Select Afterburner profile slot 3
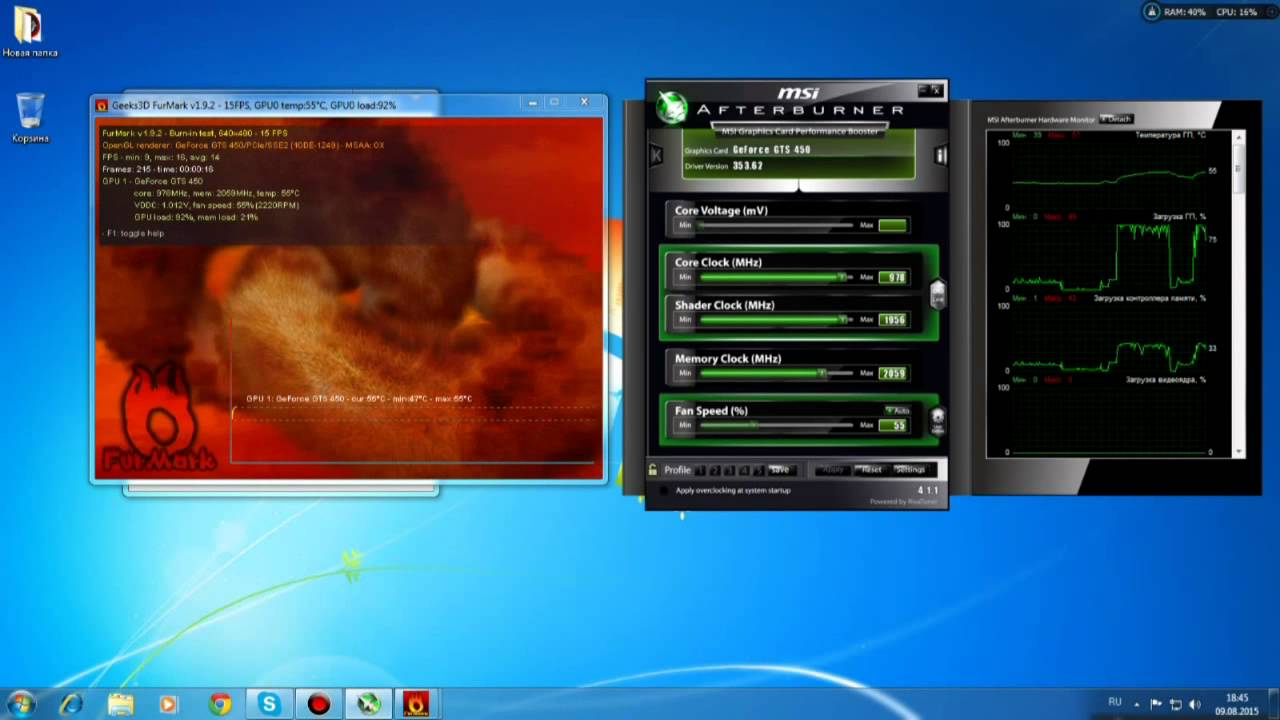Screen dimensions: 1280x720 729,470
